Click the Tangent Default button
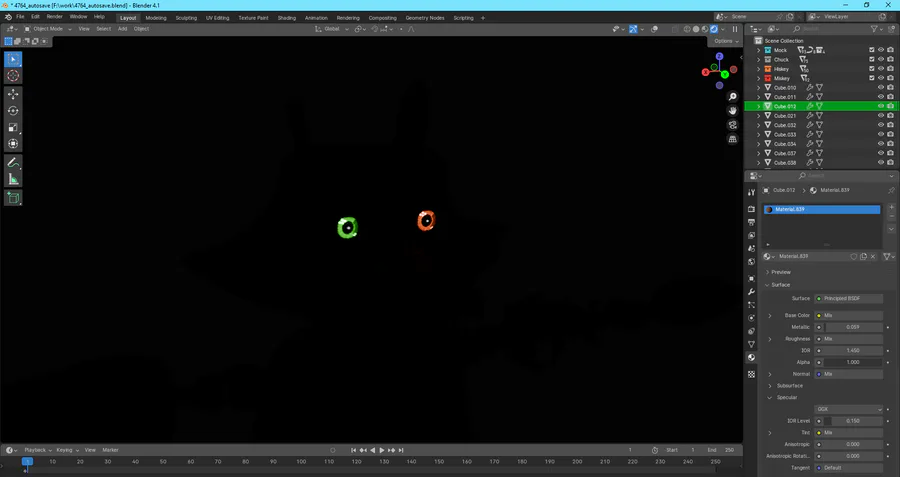This screenshot has height=477, width=900. click(x=848, y=468)
